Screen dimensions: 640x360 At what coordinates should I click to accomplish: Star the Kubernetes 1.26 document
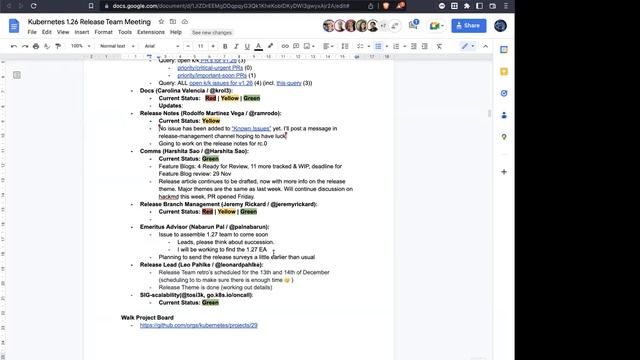click(161, 22)
